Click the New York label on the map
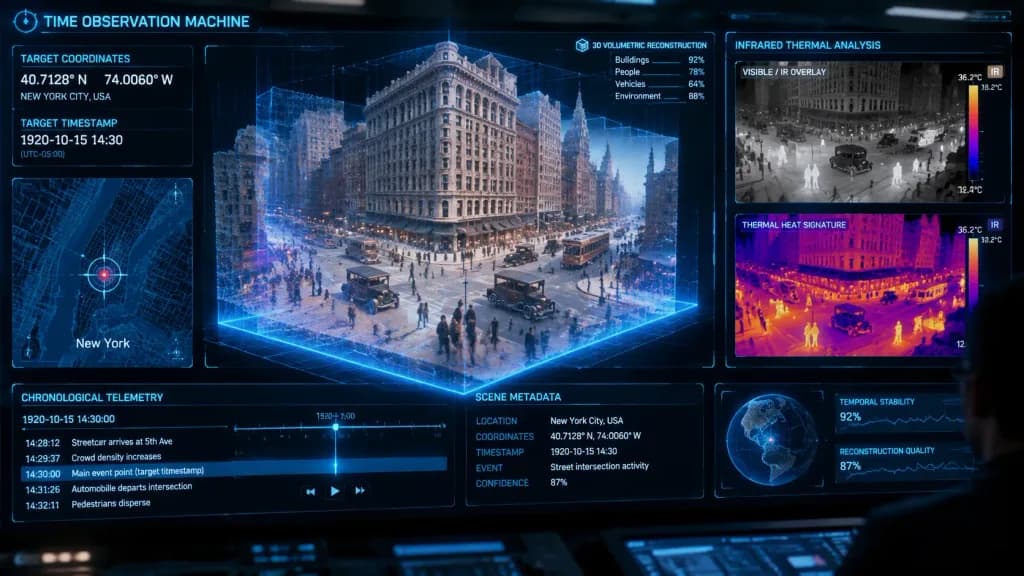Image resolution: width=1024 pixels, height=576 pixels. tap(103, 343)
